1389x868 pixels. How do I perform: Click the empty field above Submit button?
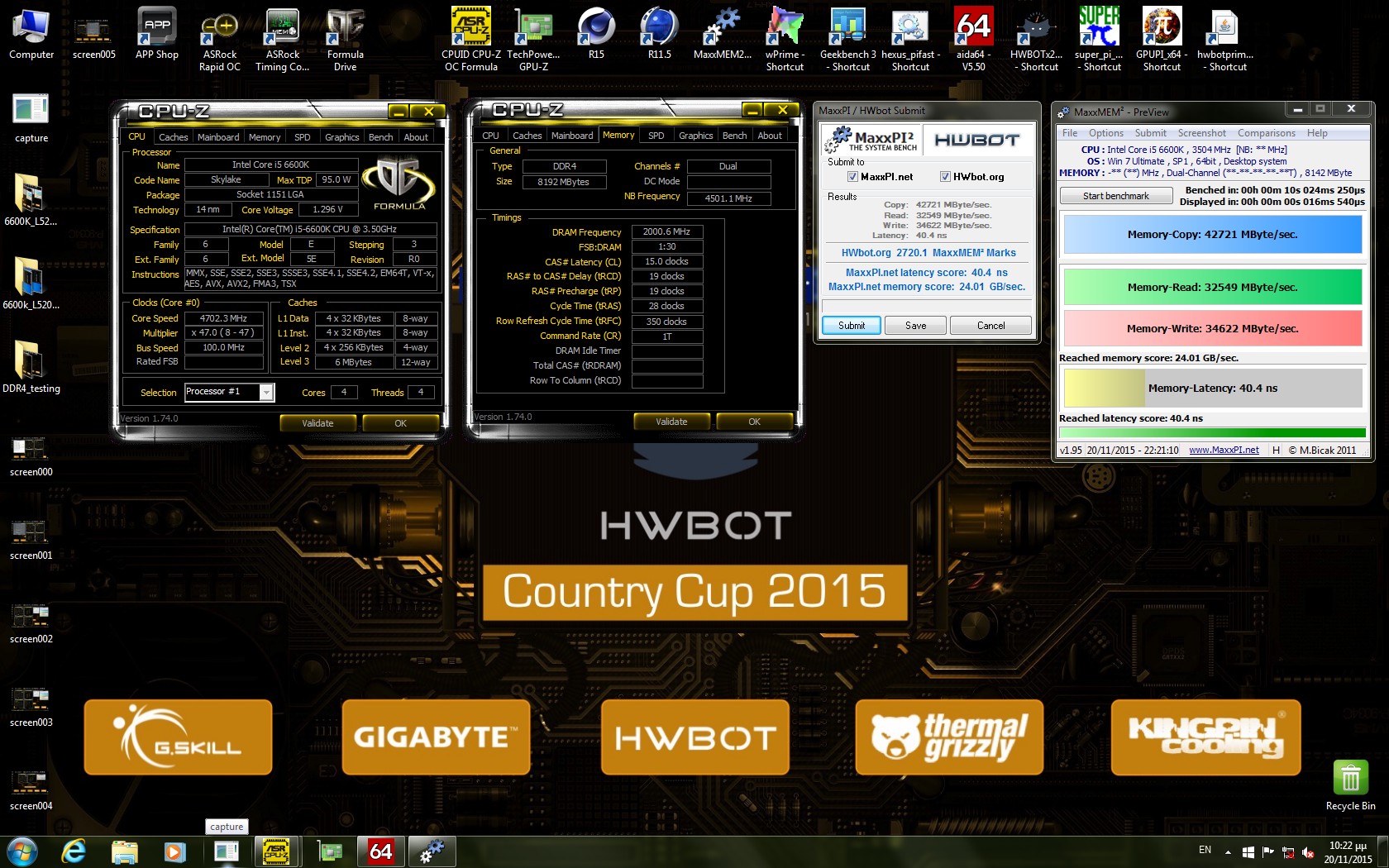point(926,307)
